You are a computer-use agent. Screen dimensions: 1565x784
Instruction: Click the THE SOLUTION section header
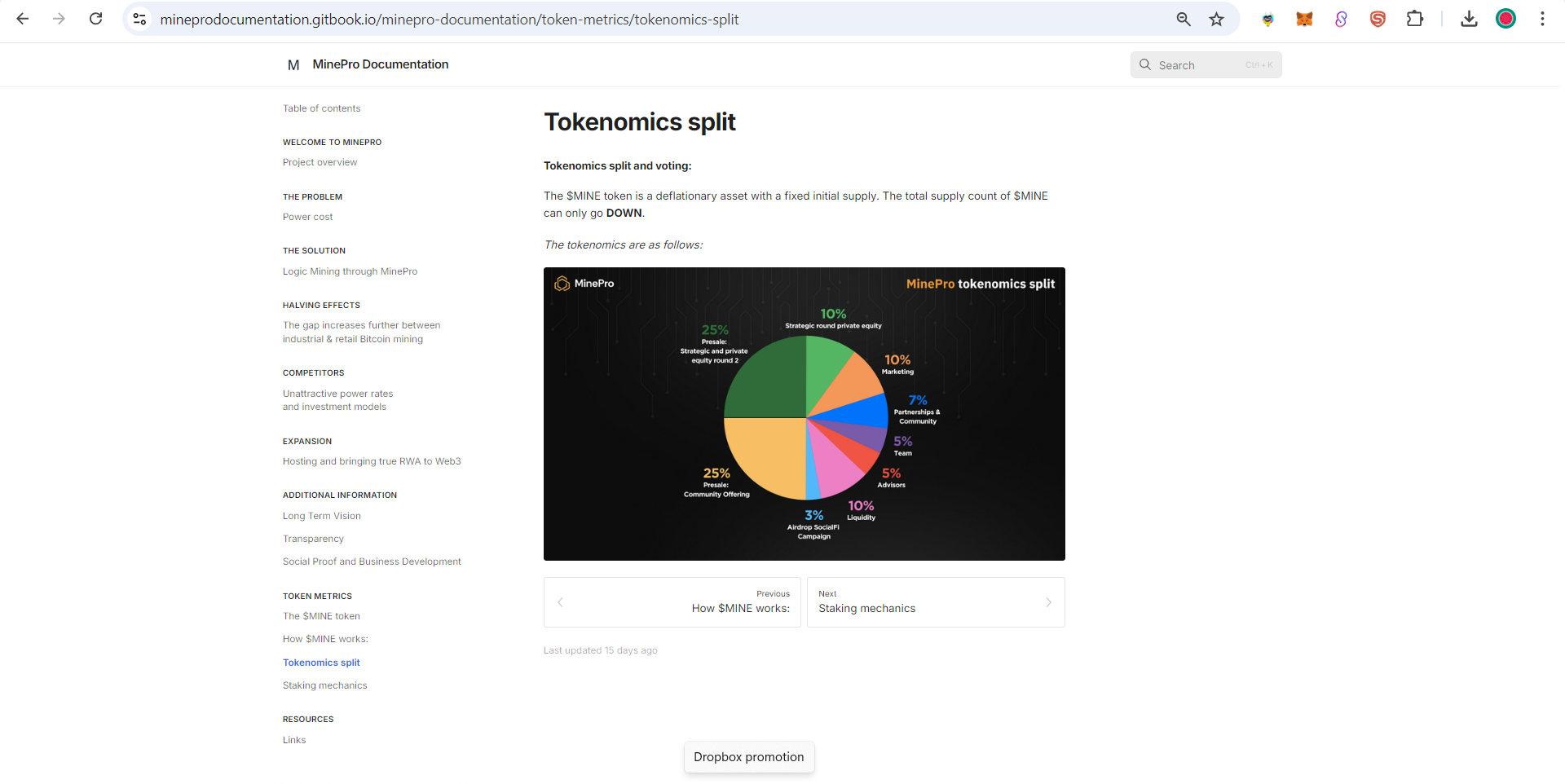pyautogui.click(x=314, y=251)
